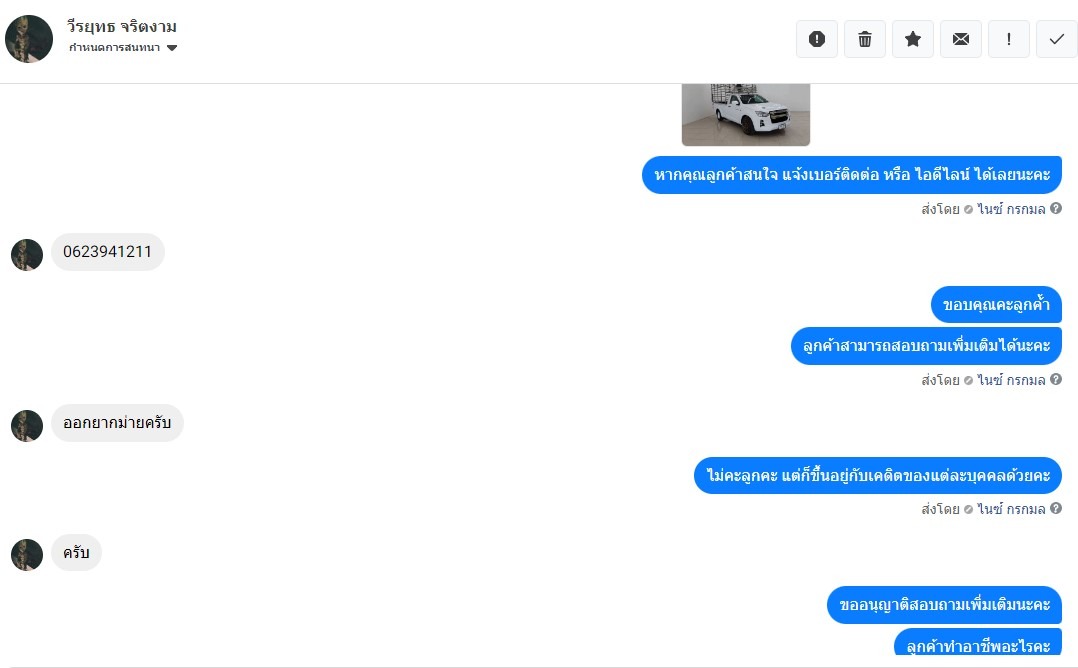Expand the 'กำหนดการสนทนา' dropdown arrow

coord(172,47)
